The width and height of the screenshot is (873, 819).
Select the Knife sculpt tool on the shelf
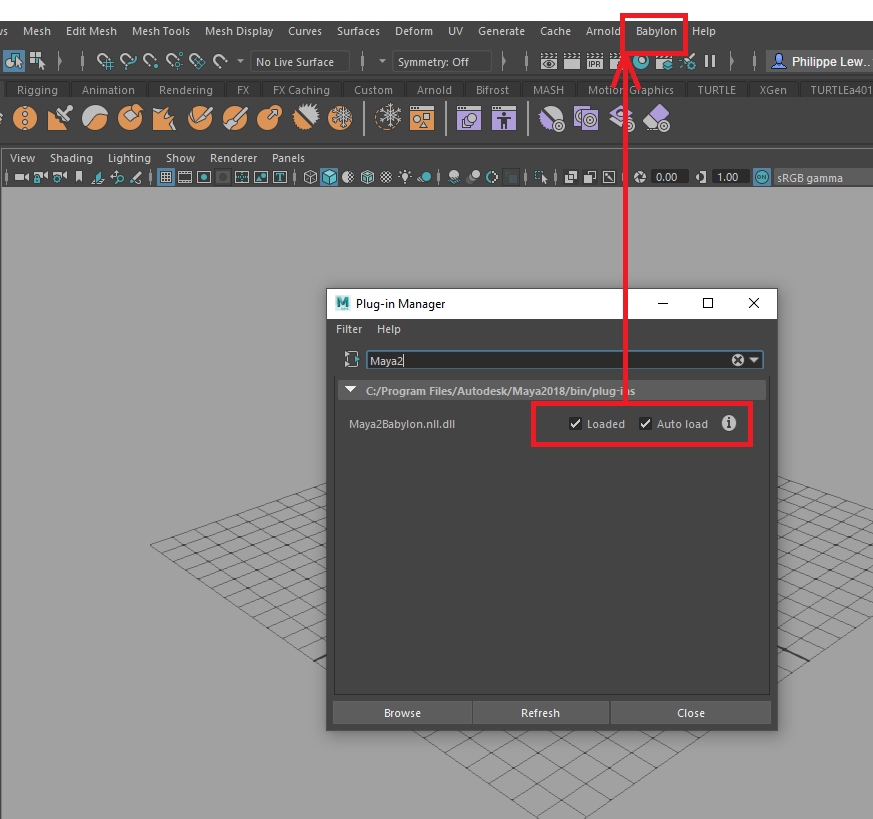(200, 118)
